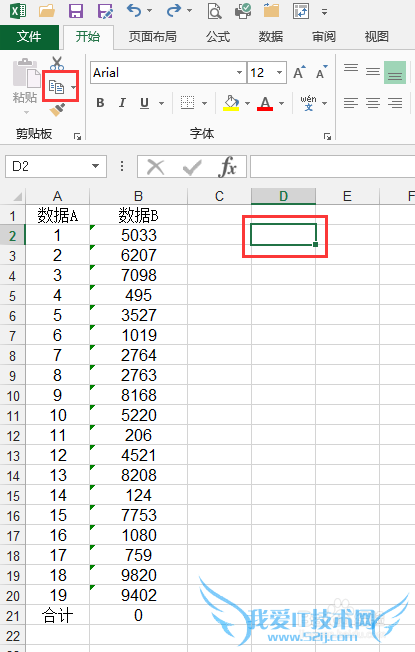Expand fill color dropdown arrow

[247, 103]
